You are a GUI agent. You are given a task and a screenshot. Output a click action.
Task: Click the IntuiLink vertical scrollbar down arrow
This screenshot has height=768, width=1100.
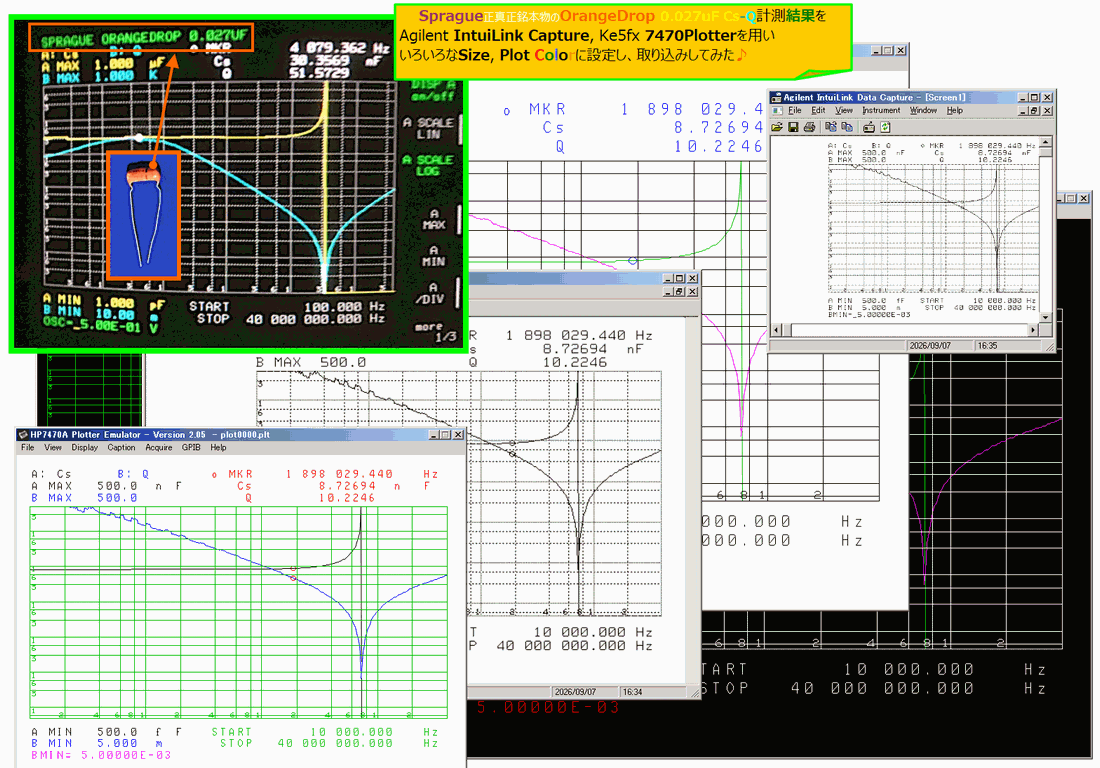click(x=1046, y=317)
